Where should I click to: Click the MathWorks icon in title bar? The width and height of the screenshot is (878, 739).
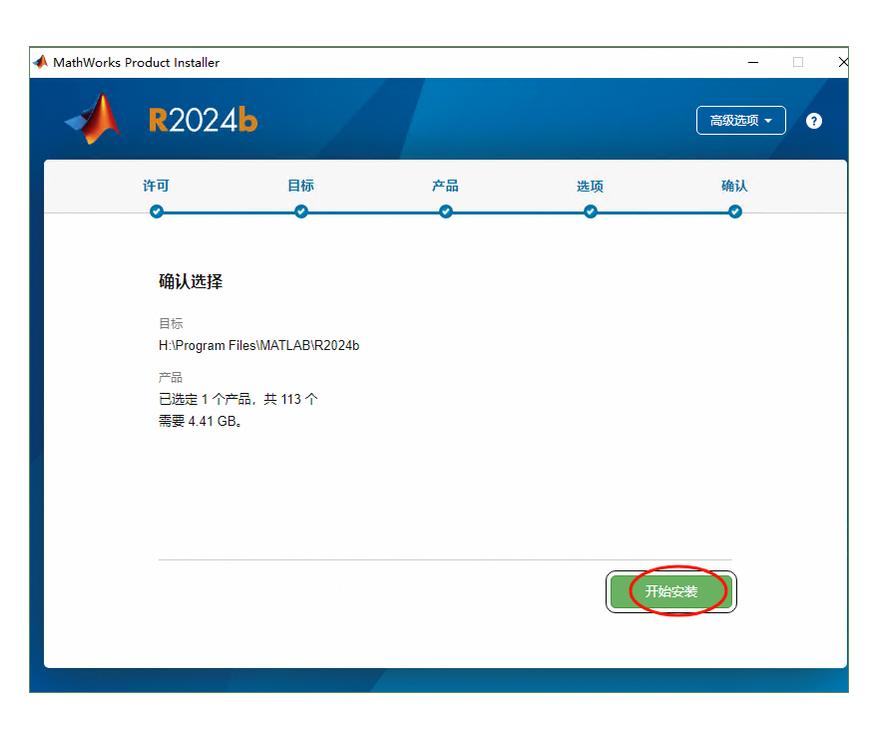pyautogui.click(x=40, y=62)
